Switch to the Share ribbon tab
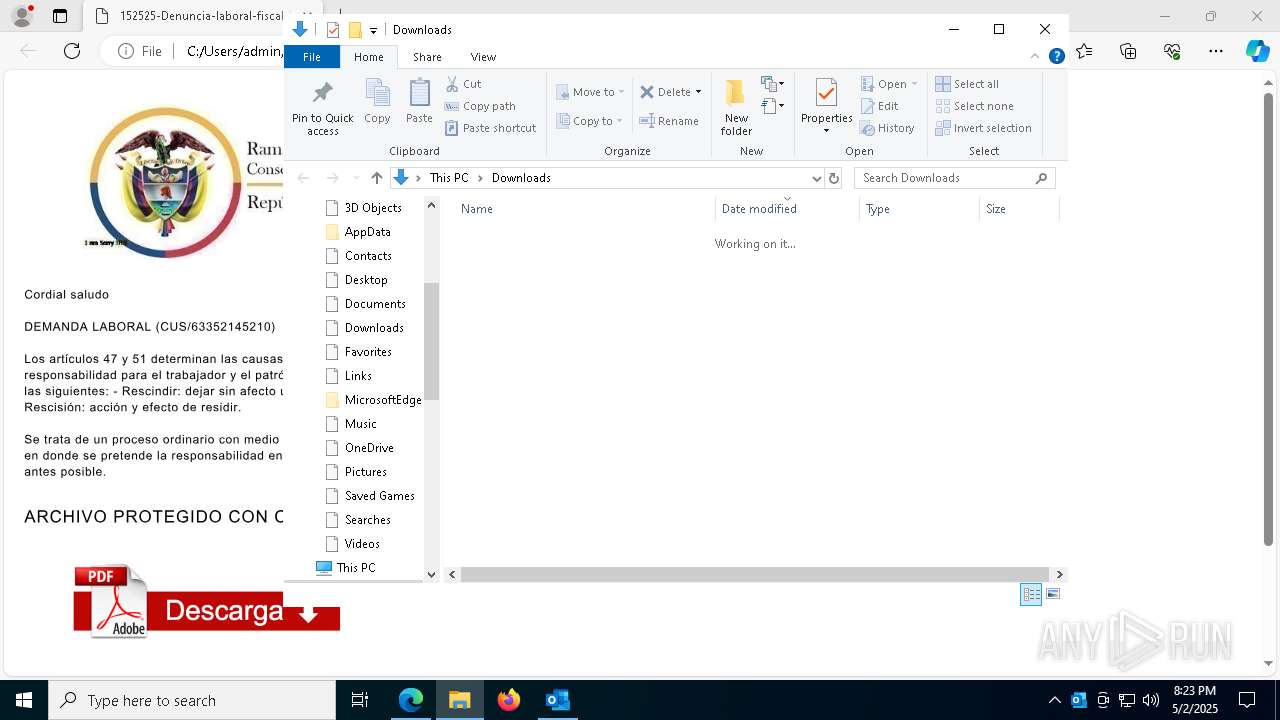This screenshot has height=720, width=1280. [x=427, y=57]
